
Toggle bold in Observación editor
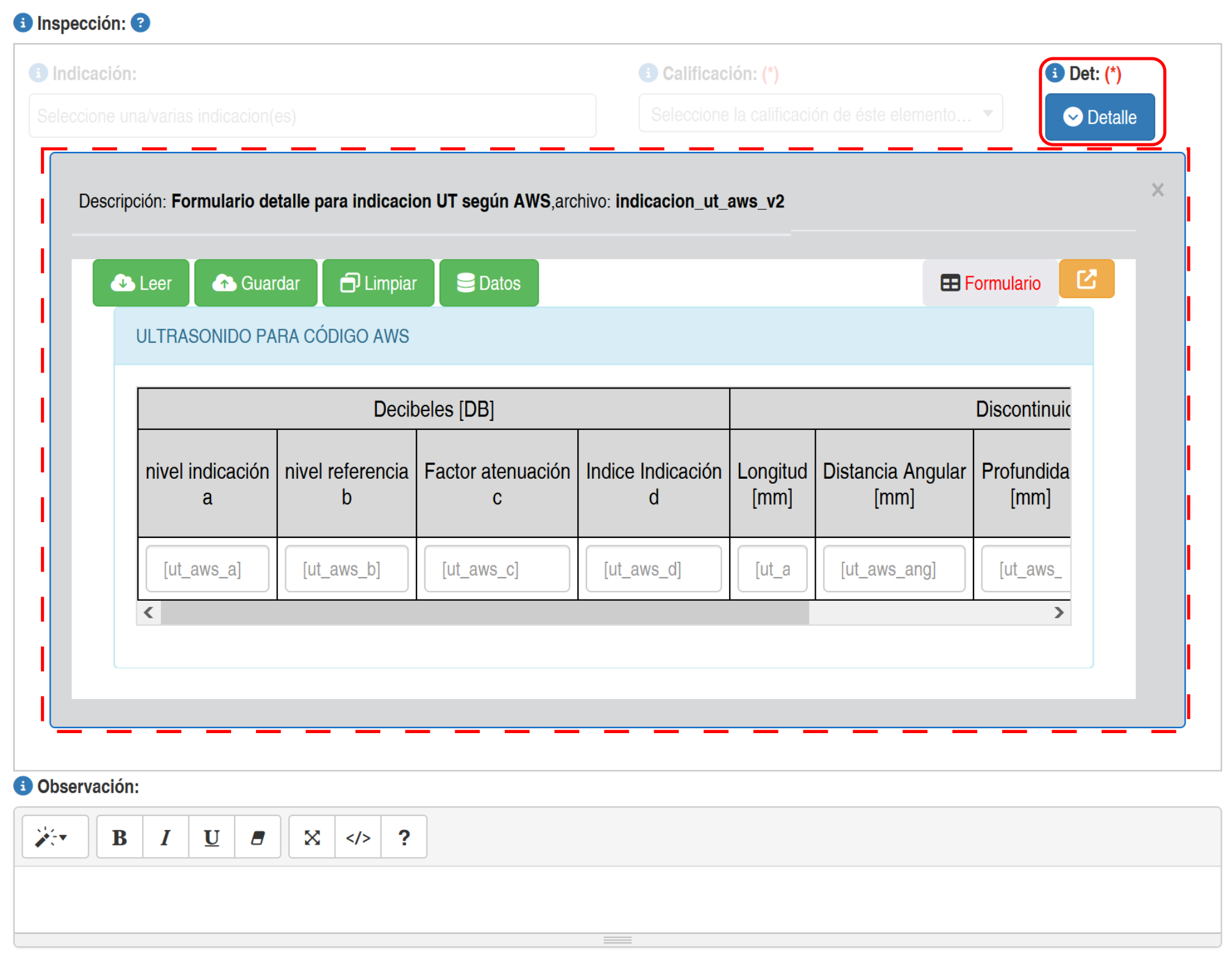(119, 837)
